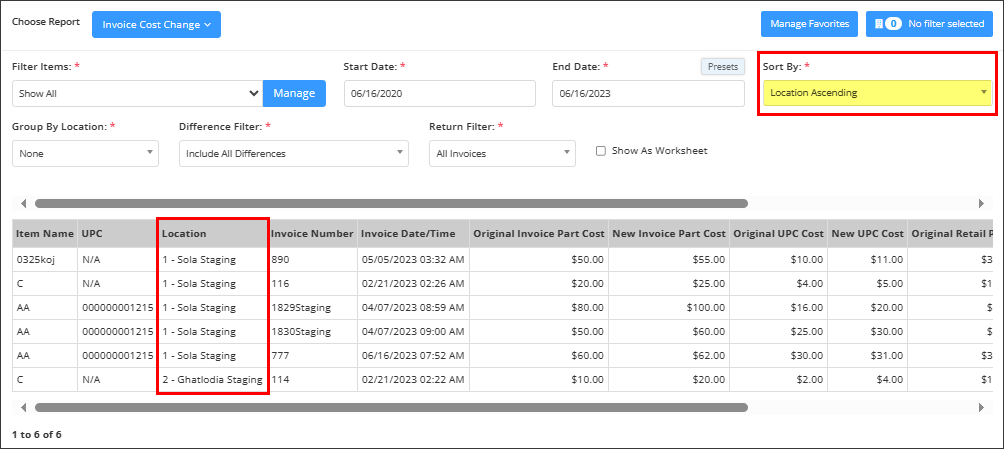Click the bottom scrollbar right arrow

point(980,407)
